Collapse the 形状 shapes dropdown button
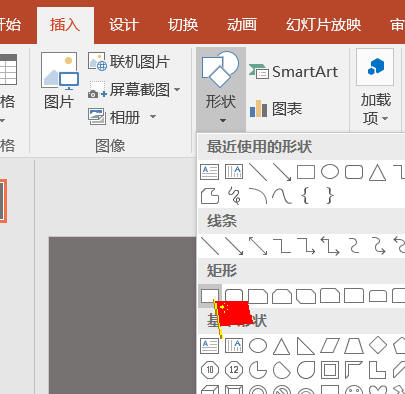Image resolution: width=405 pixels, height=394 pixels. coord(221,89)
